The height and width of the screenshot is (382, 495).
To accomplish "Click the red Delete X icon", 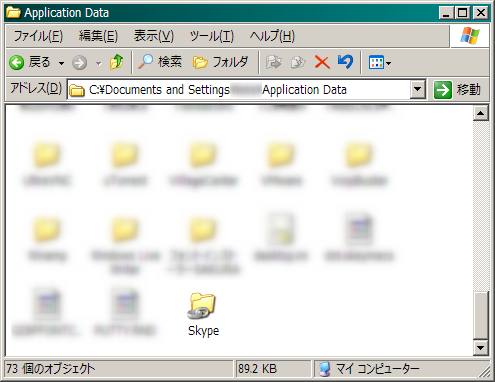I will [322, 62].
